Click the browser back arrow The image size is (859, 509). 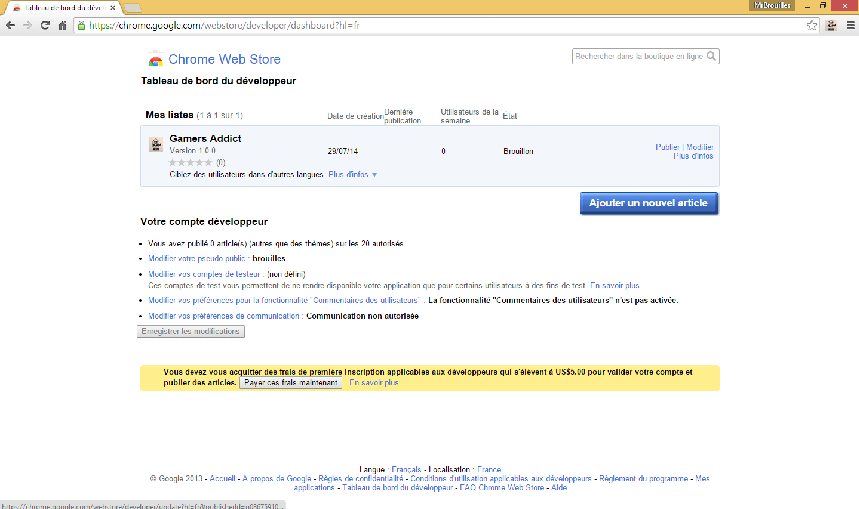tap(10, 25)
